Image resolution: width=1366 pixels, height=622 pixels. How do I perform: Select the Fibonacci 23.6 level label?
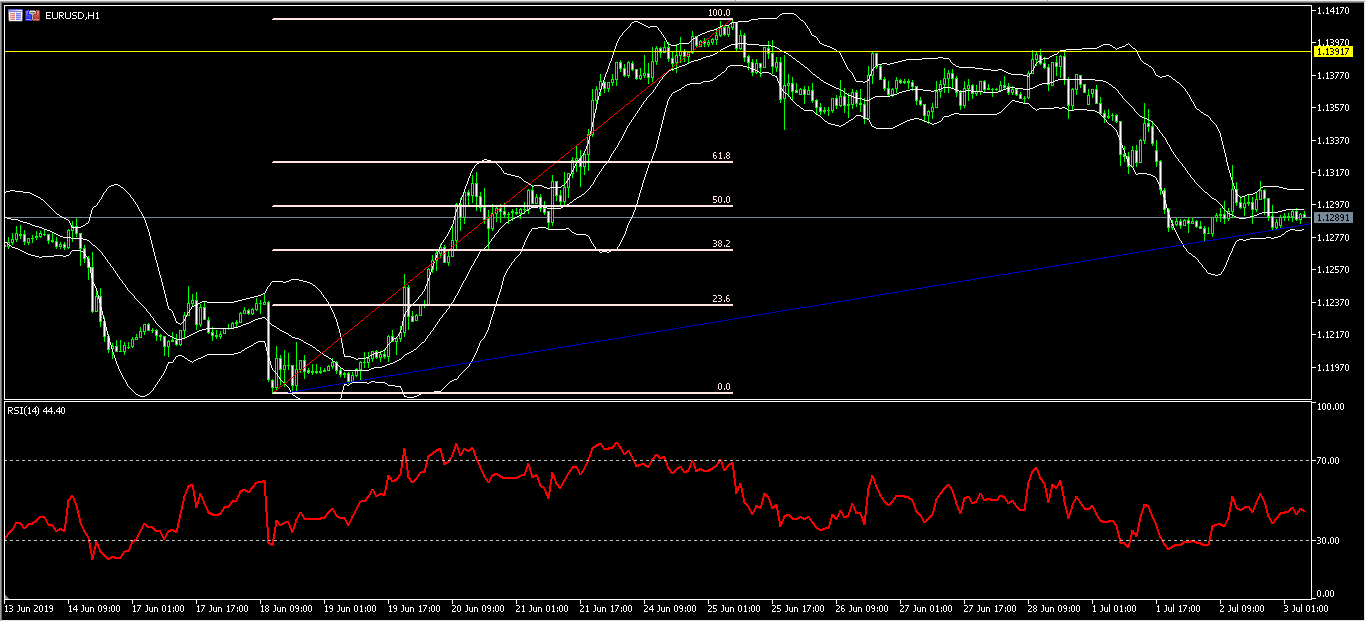(721, 298)
